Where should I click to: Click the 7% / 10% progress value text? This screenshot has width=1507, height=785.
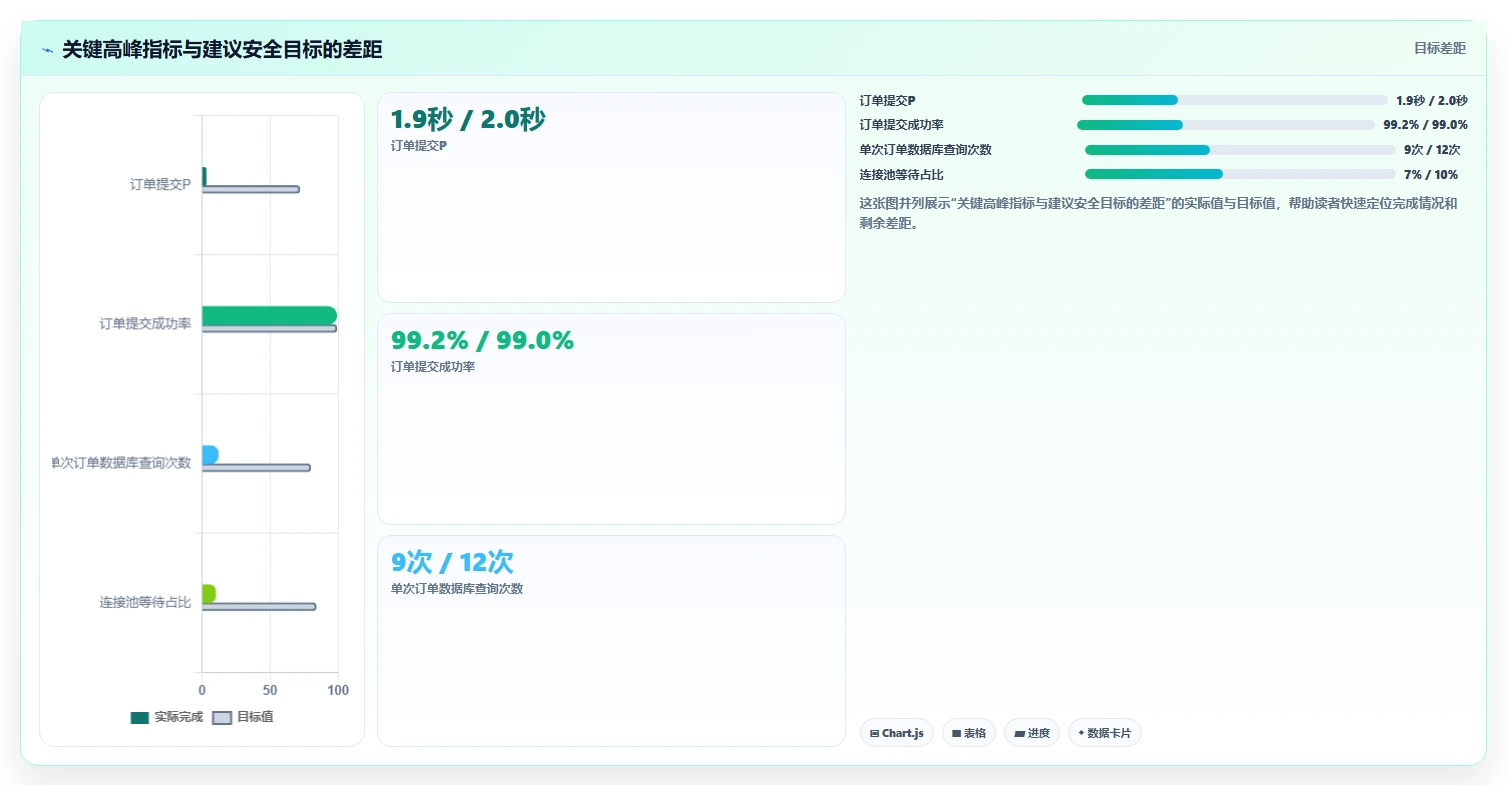click(x=1431, y=175)
